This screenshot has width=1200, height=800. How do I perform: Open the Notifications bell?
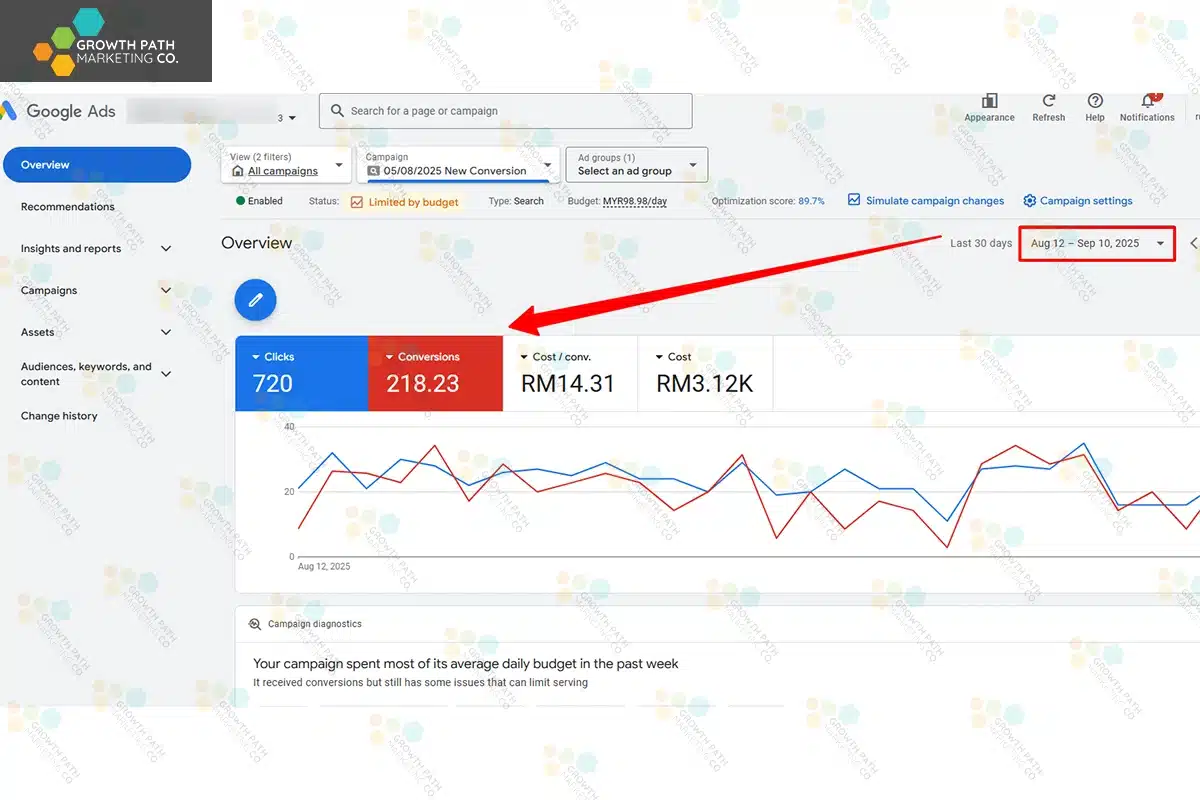point(1147,101)
